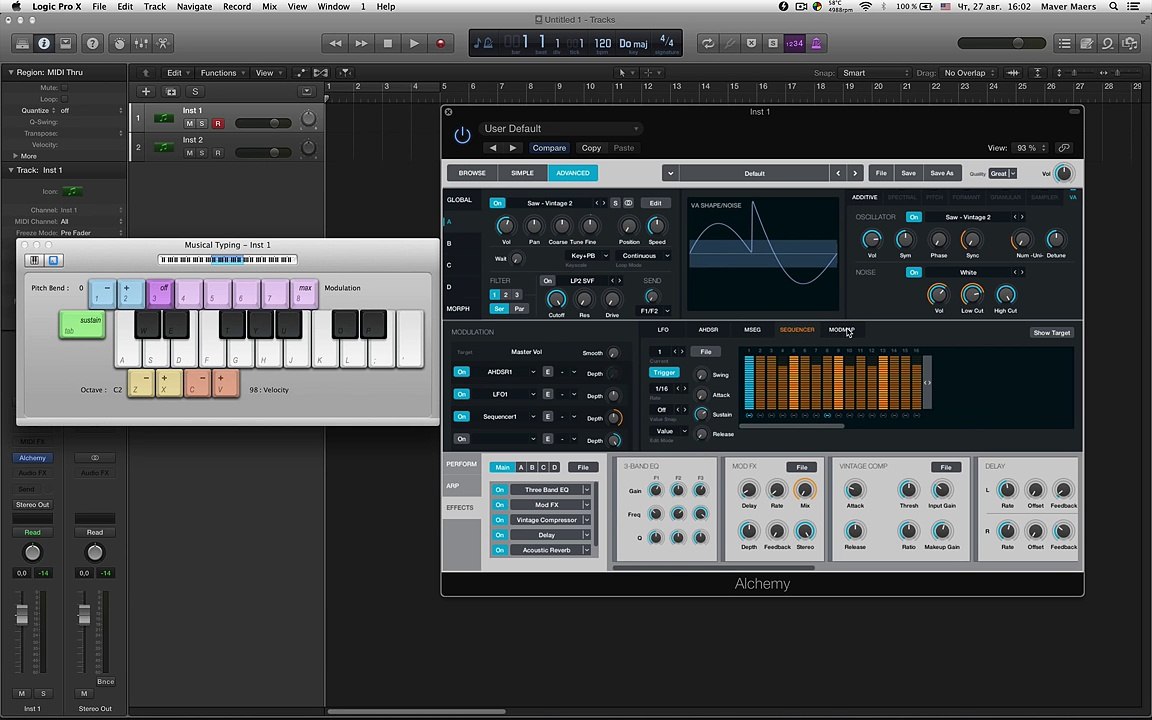The height and width of the screenshot is (720, 1152).
Task: Enable the Count-in 1234 button
Action: [794, 43]
